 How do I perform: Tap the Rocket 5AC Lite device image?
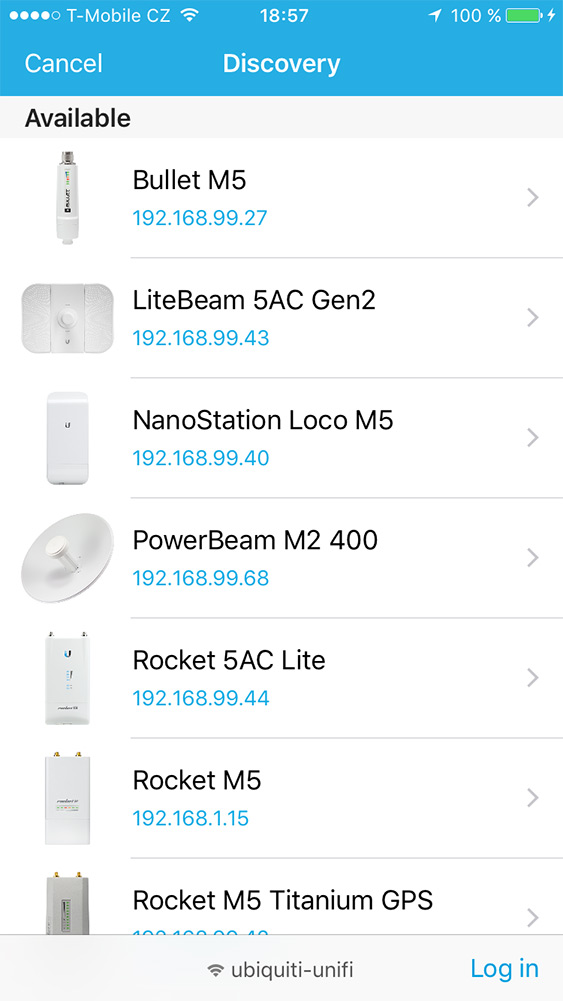point(67,678)
